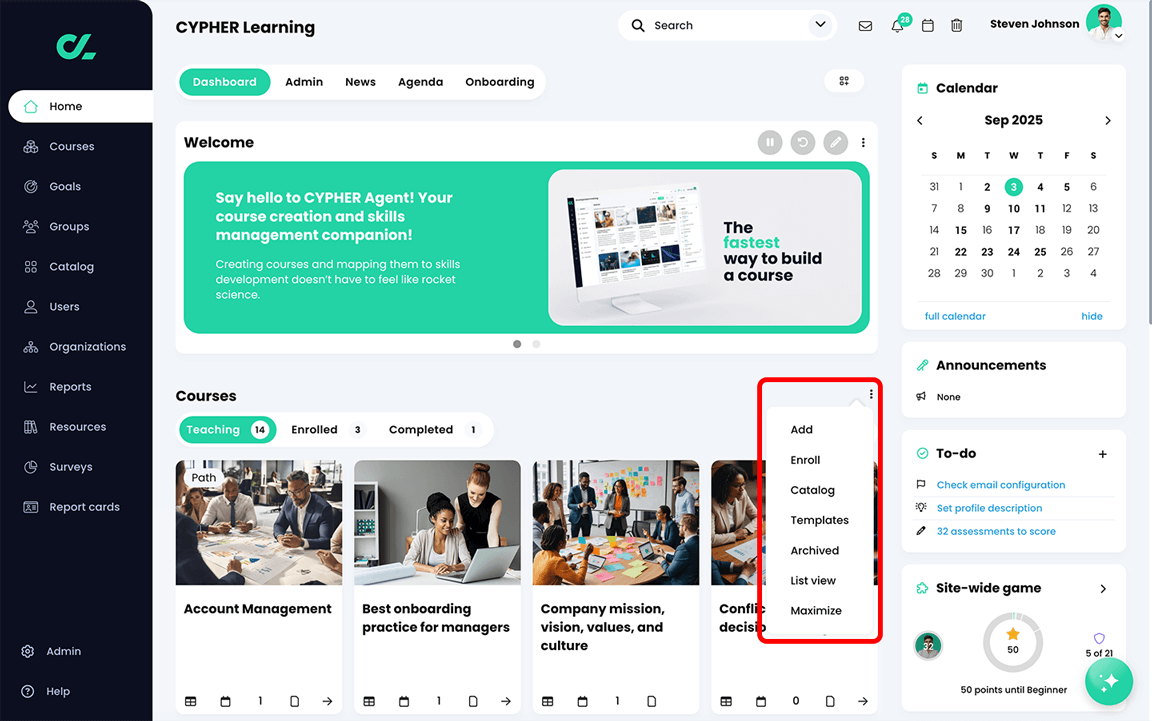Select Templates from the open courses menu
Screen dimensions: 1152x721
[x=820, y=520]
